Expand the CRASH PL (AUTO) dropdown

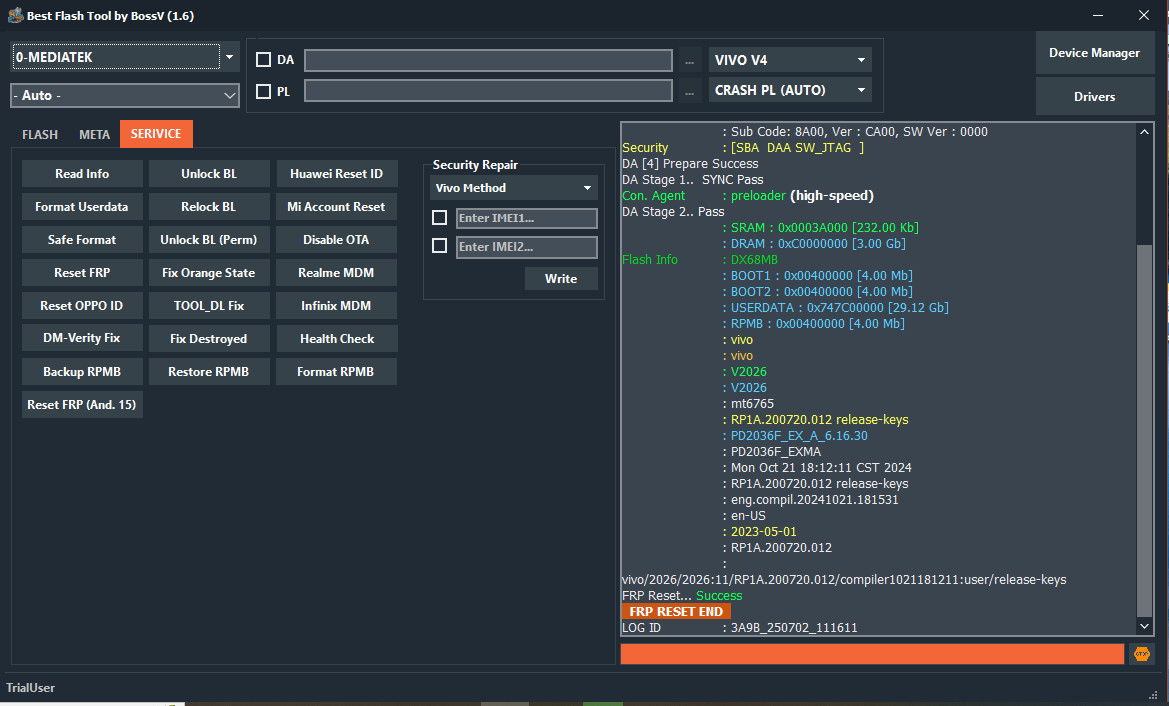pos(790,90)
